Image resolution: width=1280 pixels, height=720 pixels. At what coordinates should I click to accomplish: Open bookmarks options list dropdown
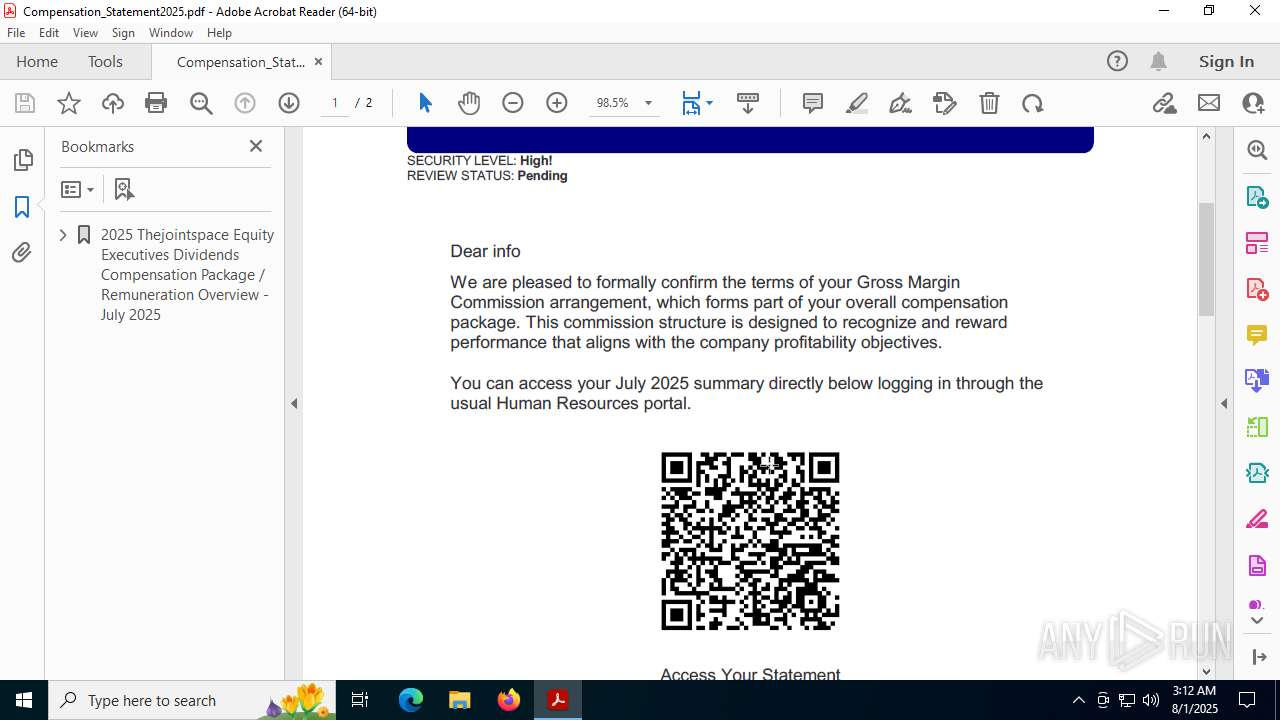pos(77,189)
